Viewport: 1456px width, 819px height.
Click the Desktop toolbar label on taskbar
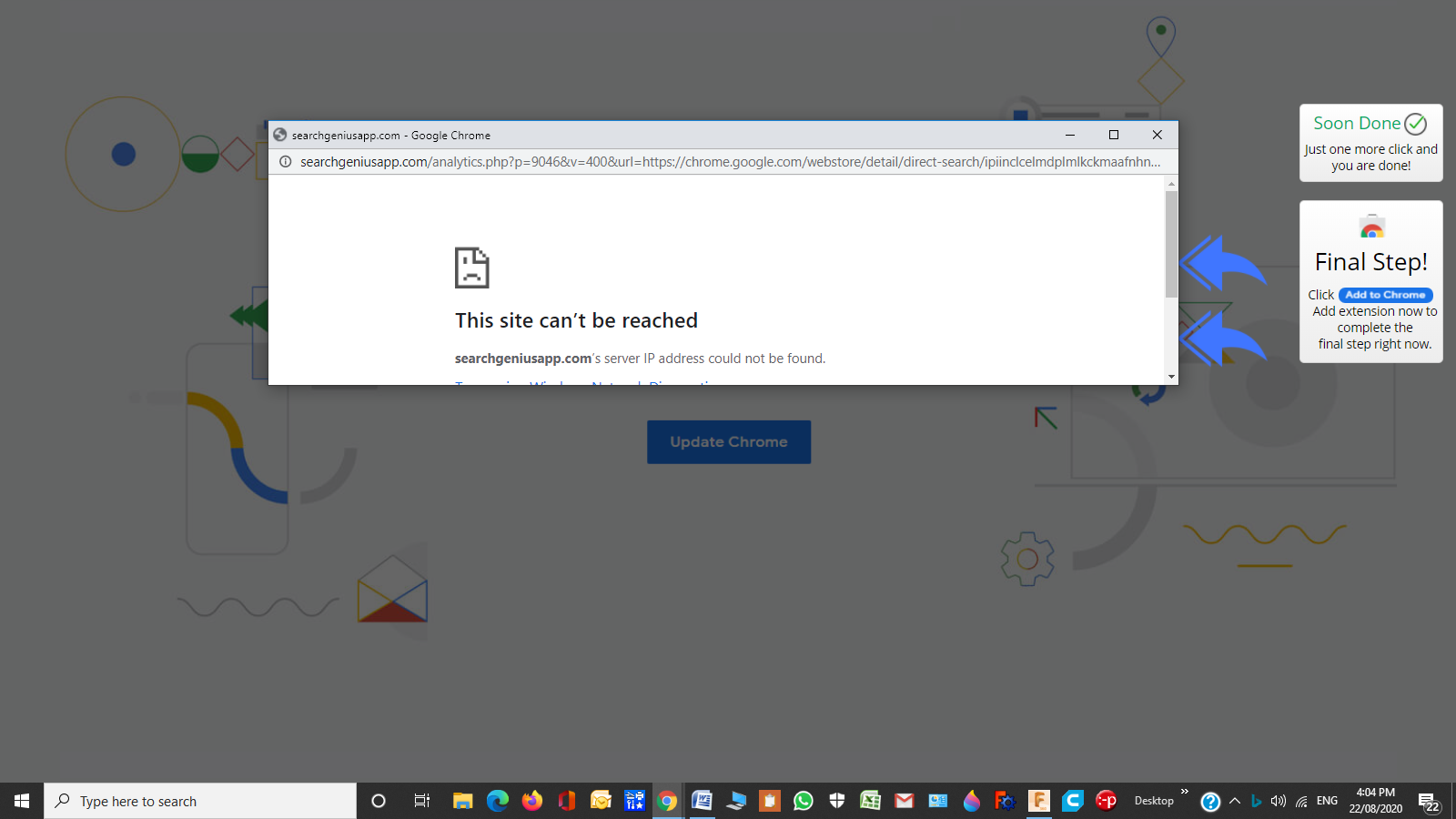pyautogui.click(x=1154, y=801)
